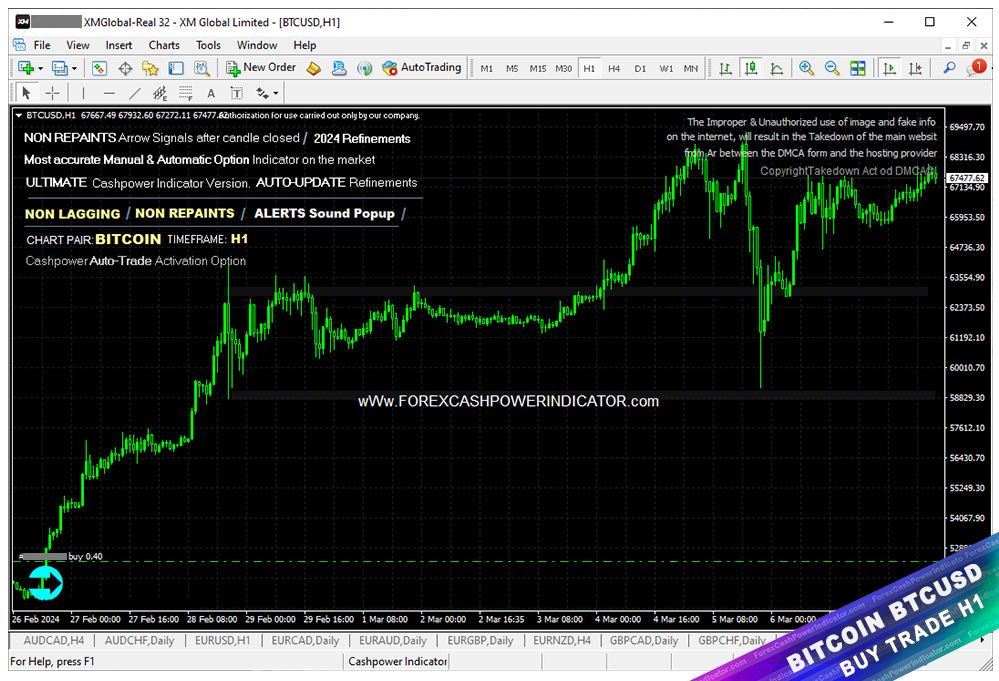Expand the Profiles dropdown arrow
The height and width of the screenshot is (681, 999).
(75, 68)
